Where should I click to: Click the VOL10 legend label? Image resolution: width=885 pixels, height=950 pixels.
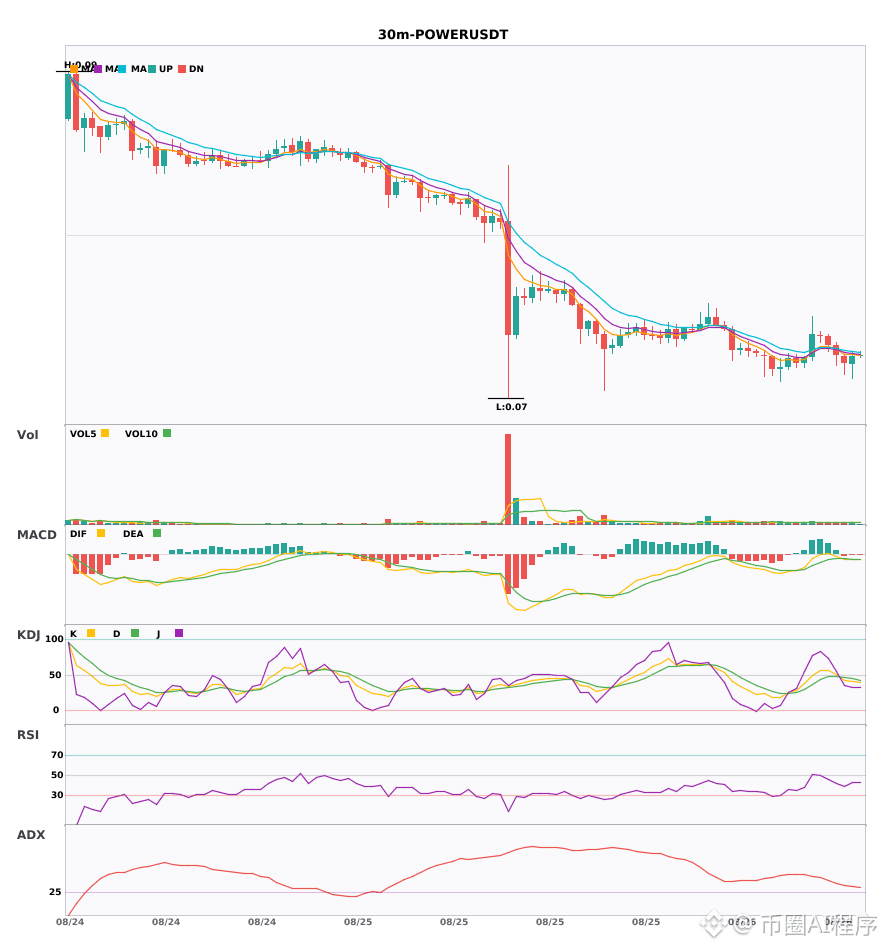tap(141, 434)
